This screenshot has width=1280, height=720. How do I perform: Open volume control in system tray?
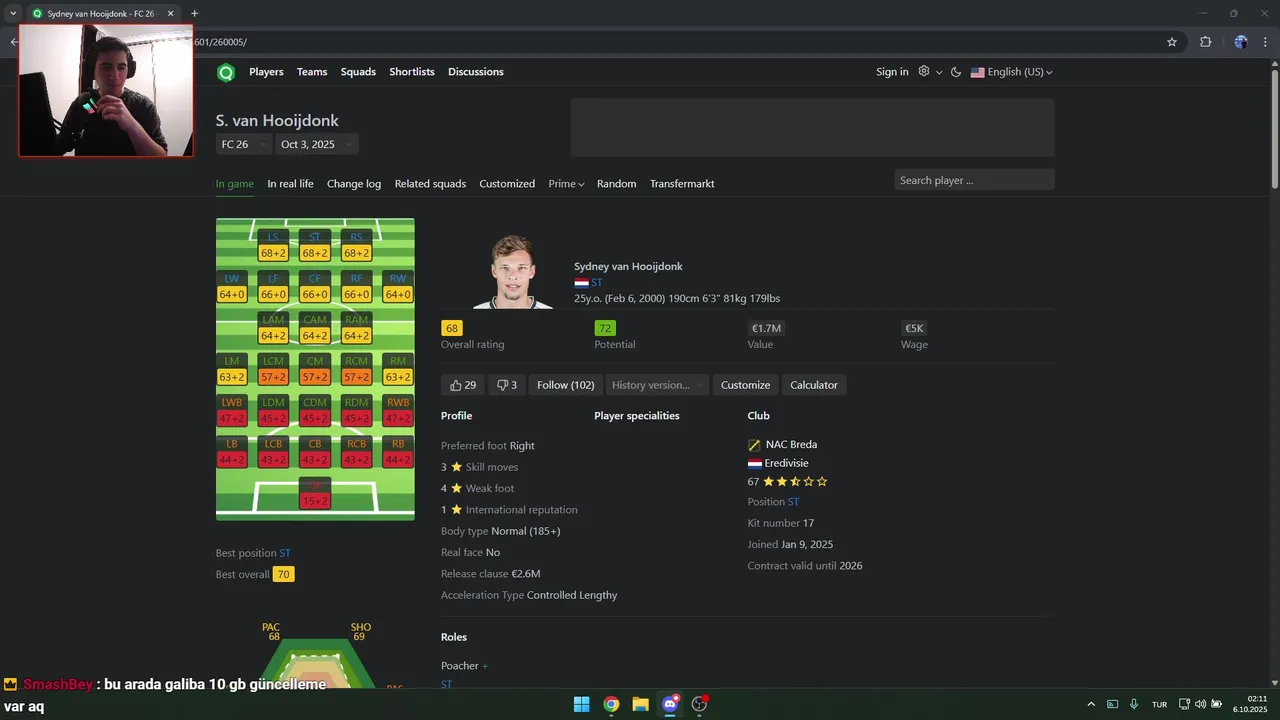1200,704
